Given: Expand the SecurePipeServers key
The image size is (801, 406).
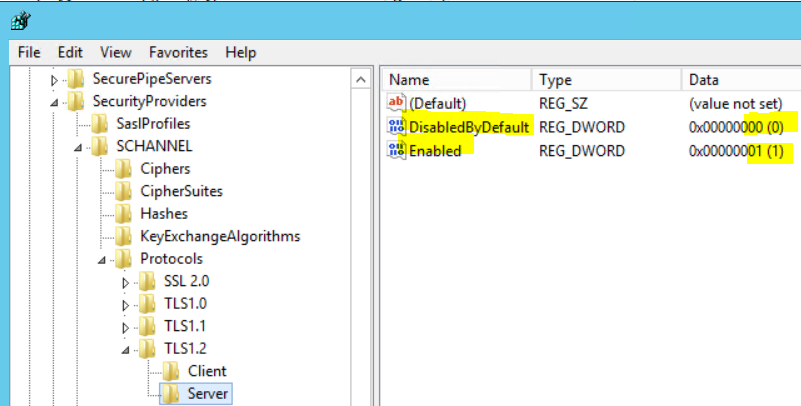Looking at the screenshot, I should pyautogui.click(x=54, y=80).
